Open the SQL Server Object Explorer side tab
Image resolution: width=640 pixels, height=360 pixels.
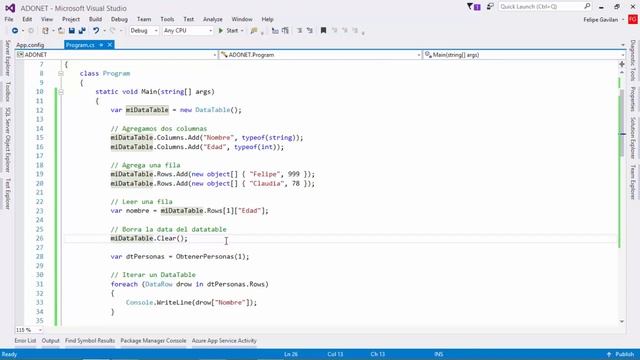point(7,140)
